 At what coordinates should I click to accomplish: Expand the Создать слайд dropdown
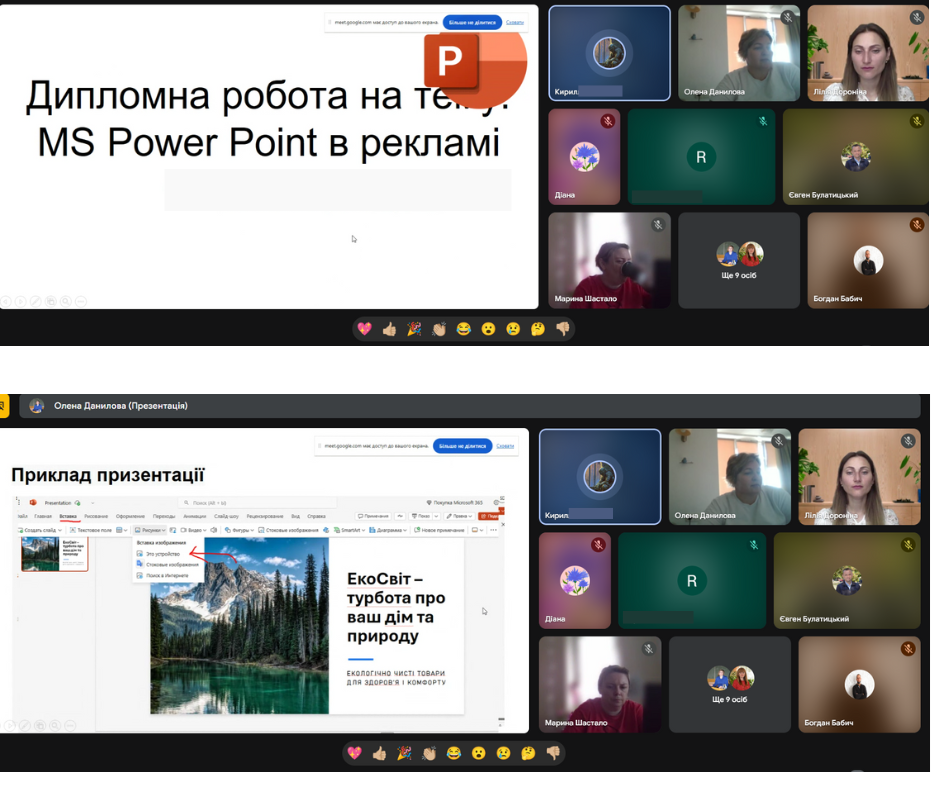[40, 530]
